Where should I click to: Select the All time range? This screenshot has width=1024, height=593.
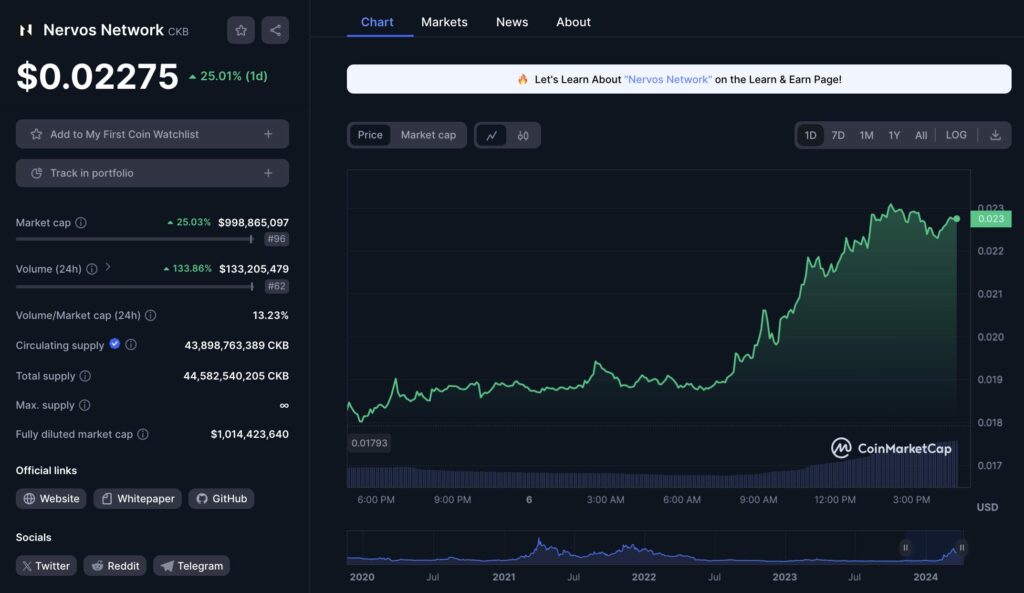[921, 135]
